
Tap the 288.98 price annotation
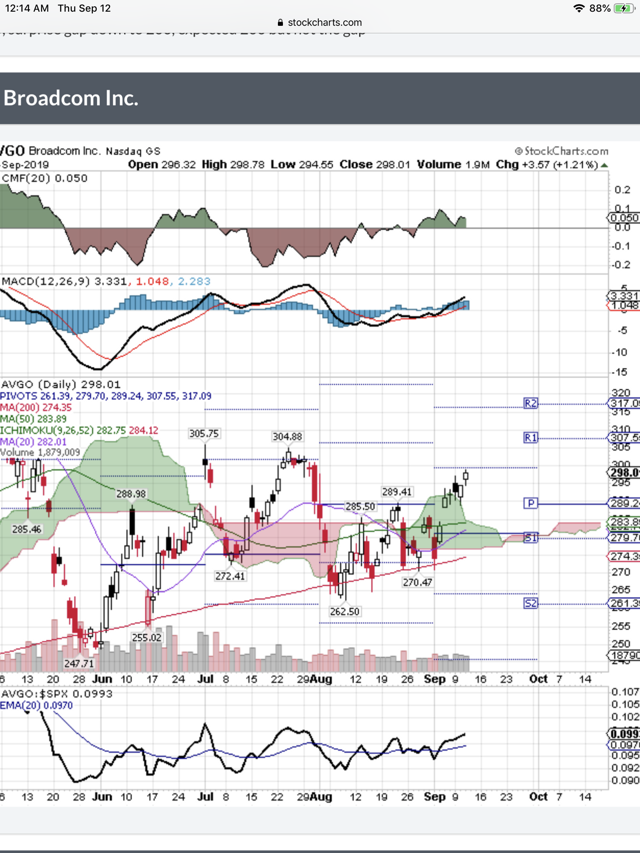131,494
